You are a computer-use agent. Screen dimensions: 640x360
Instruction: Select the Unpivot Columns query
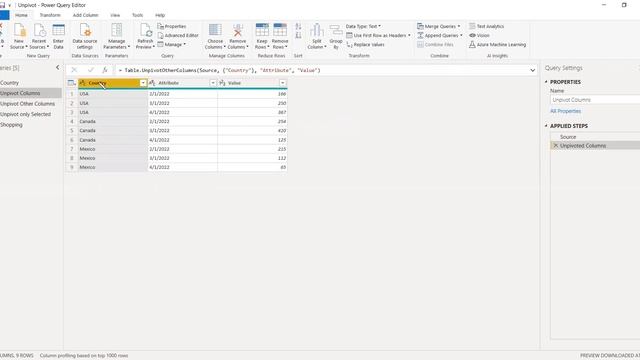coord(31,93)
